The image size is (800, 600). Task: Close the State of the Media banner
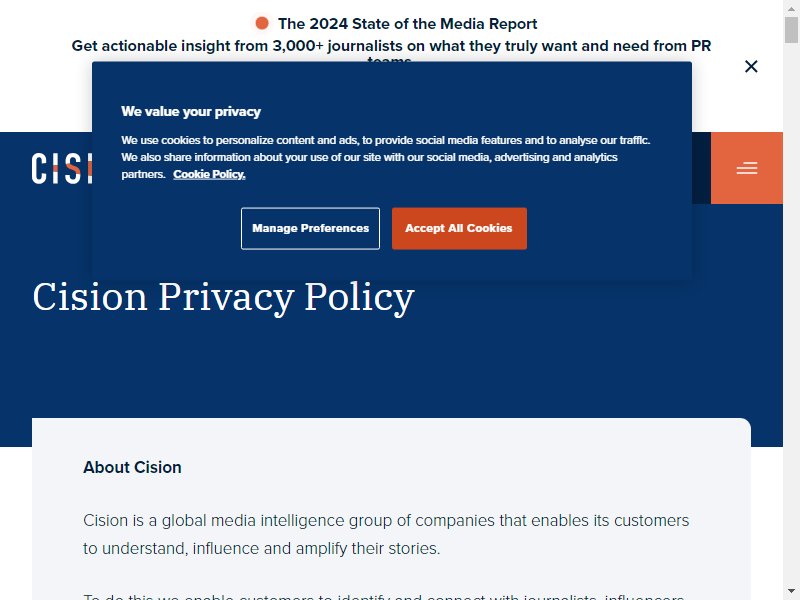pos(751,66)
